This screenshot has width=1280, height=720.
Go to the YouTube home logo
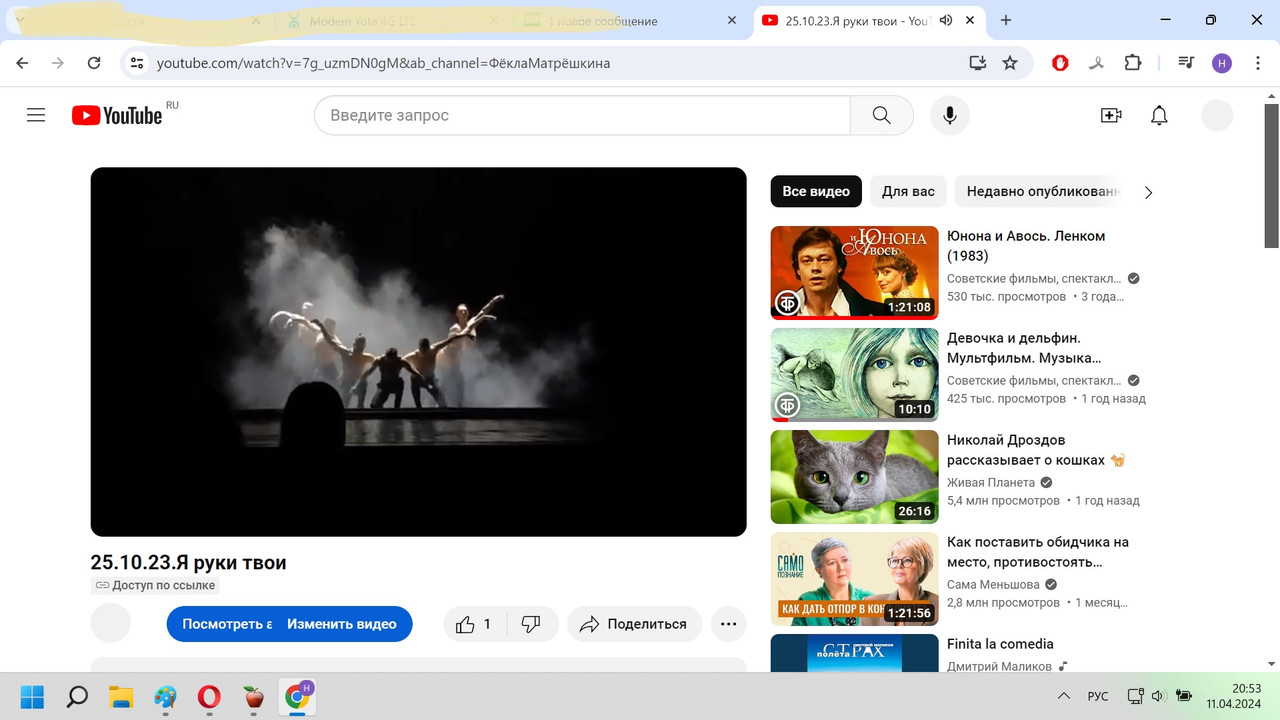click(117, 115)
